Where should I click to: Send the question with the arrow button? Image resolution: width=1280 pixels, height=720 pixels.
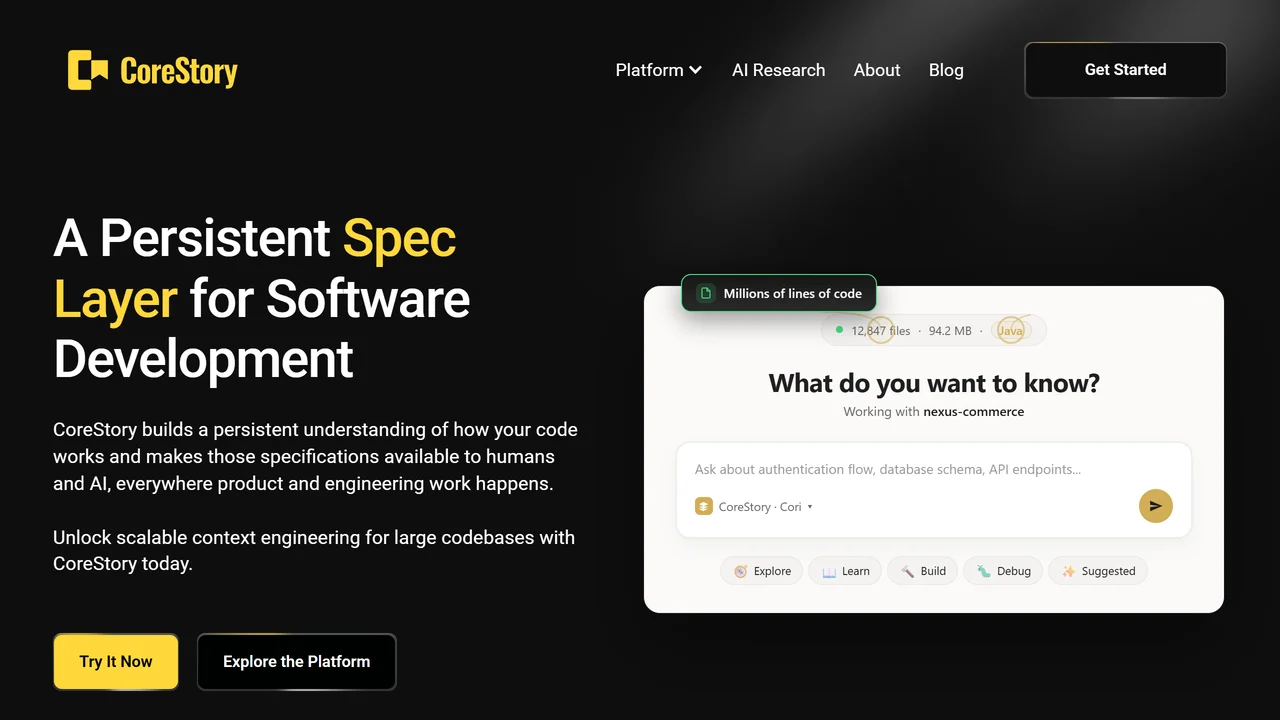pyautogui.click(x=1155, y=506)
